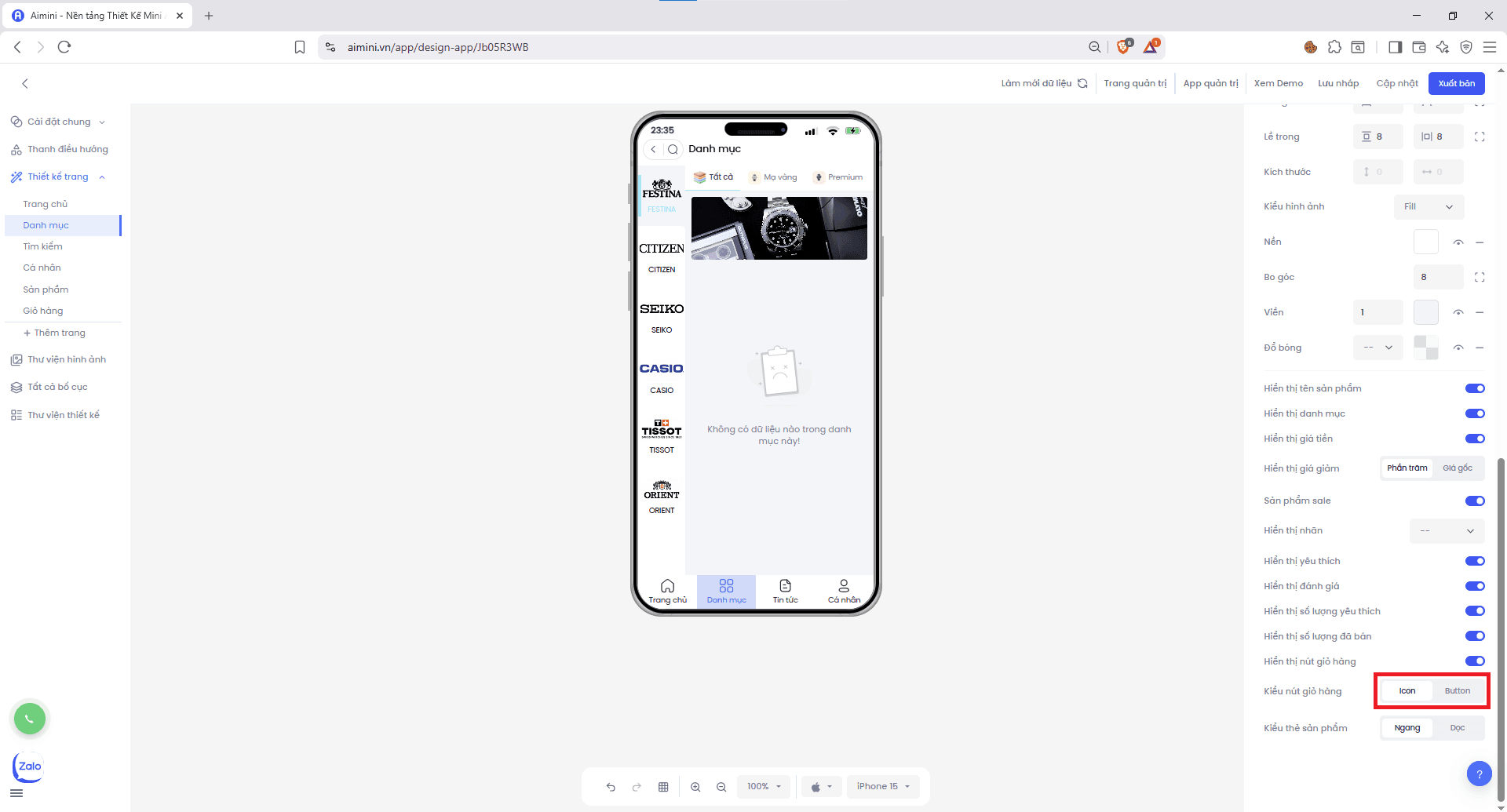
Task: Click the Nền background color swatch
Action: 1425,242
